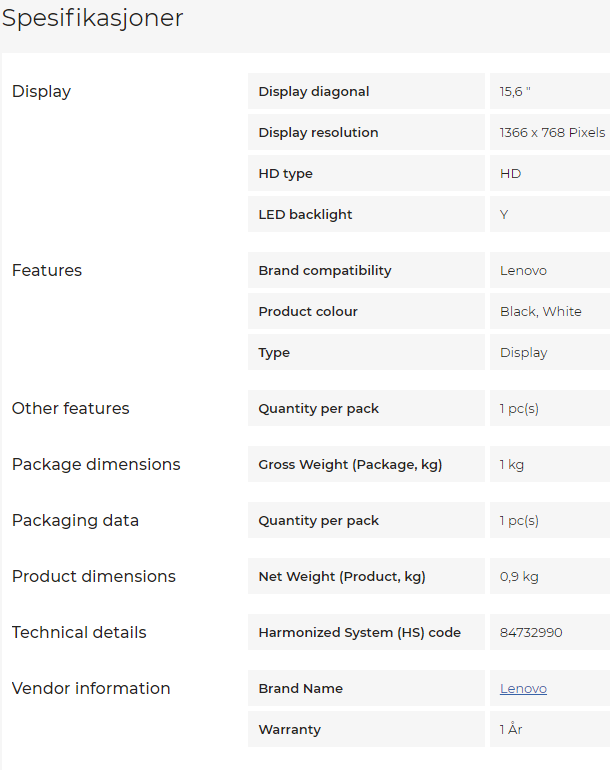Select the Display section label
The image size is (610, 770).
tap(41, 92)
